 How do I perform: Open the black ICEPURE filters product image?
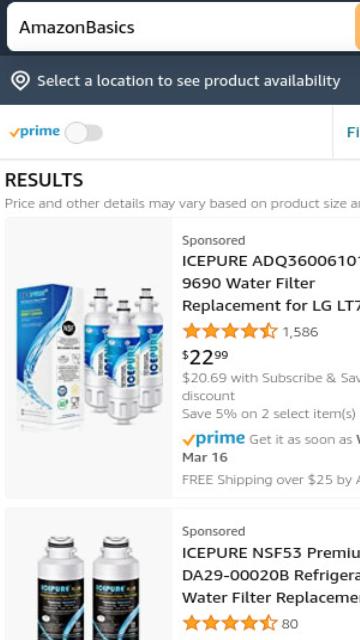tap(89, 574)
